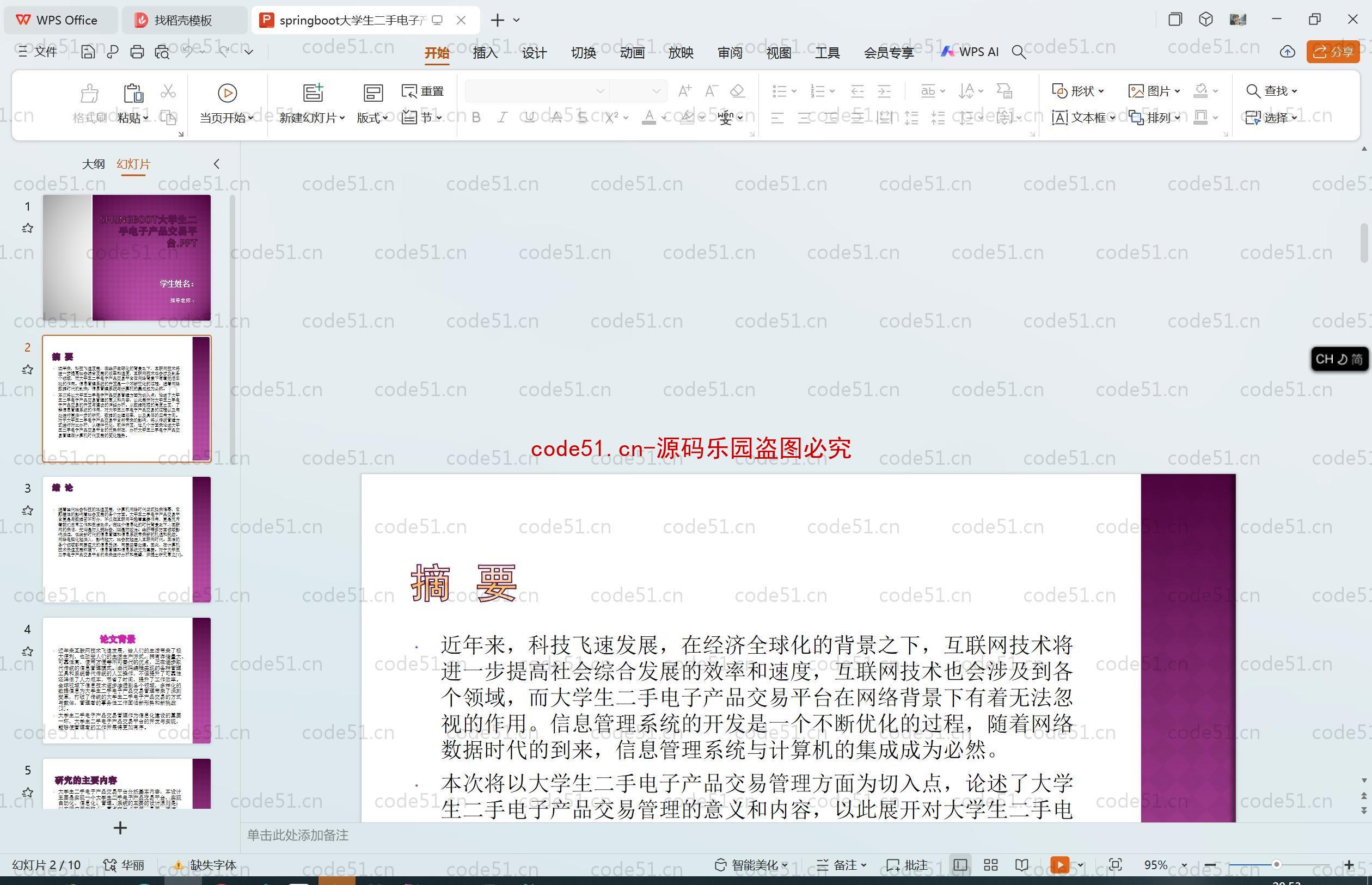Open the Transitions (切换) tab
This screenshot has width=1372, height=885.
584,53
